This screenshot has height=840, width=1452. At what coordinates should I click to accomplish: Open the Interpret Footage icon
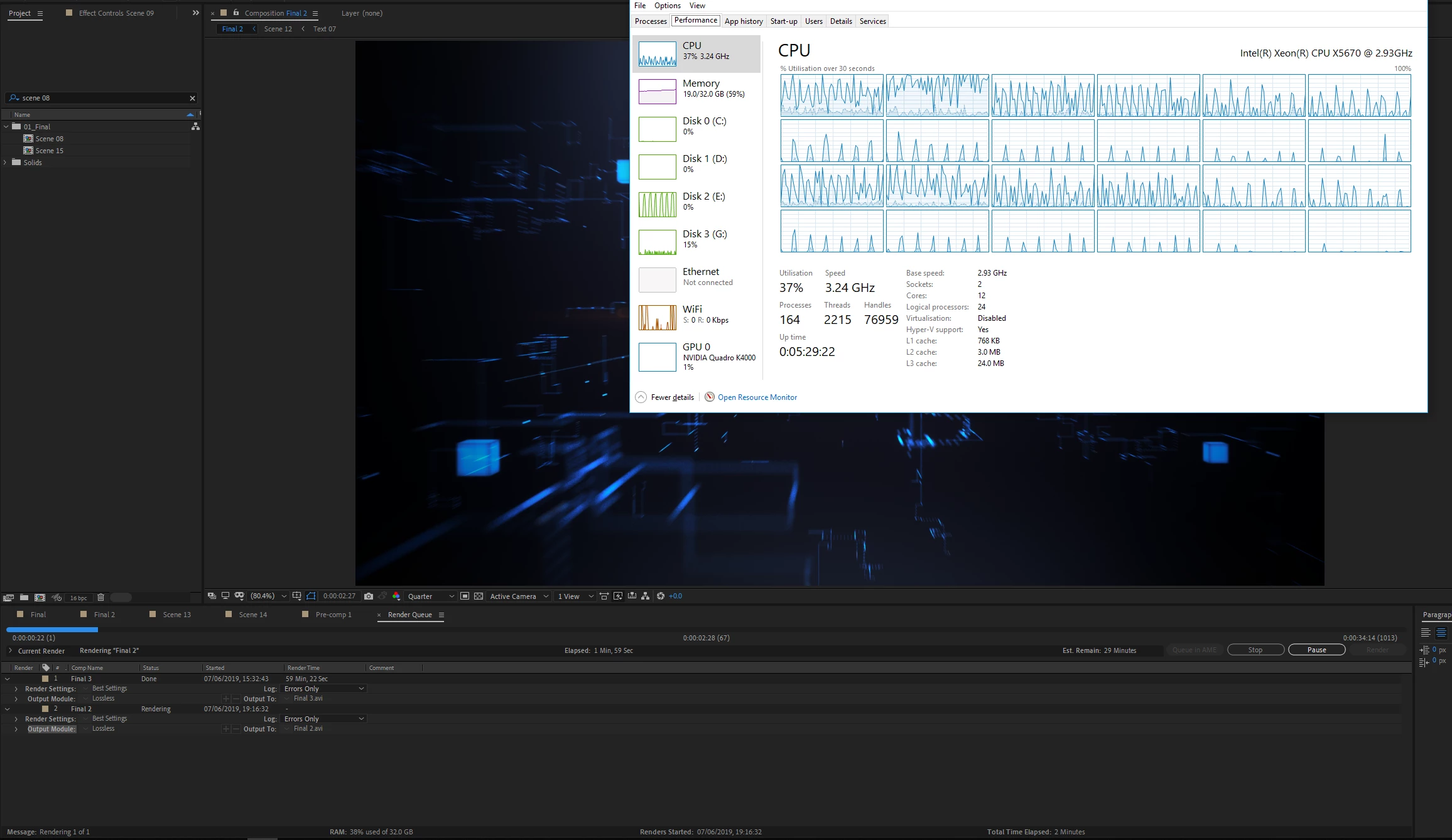[x=8, y=597]
